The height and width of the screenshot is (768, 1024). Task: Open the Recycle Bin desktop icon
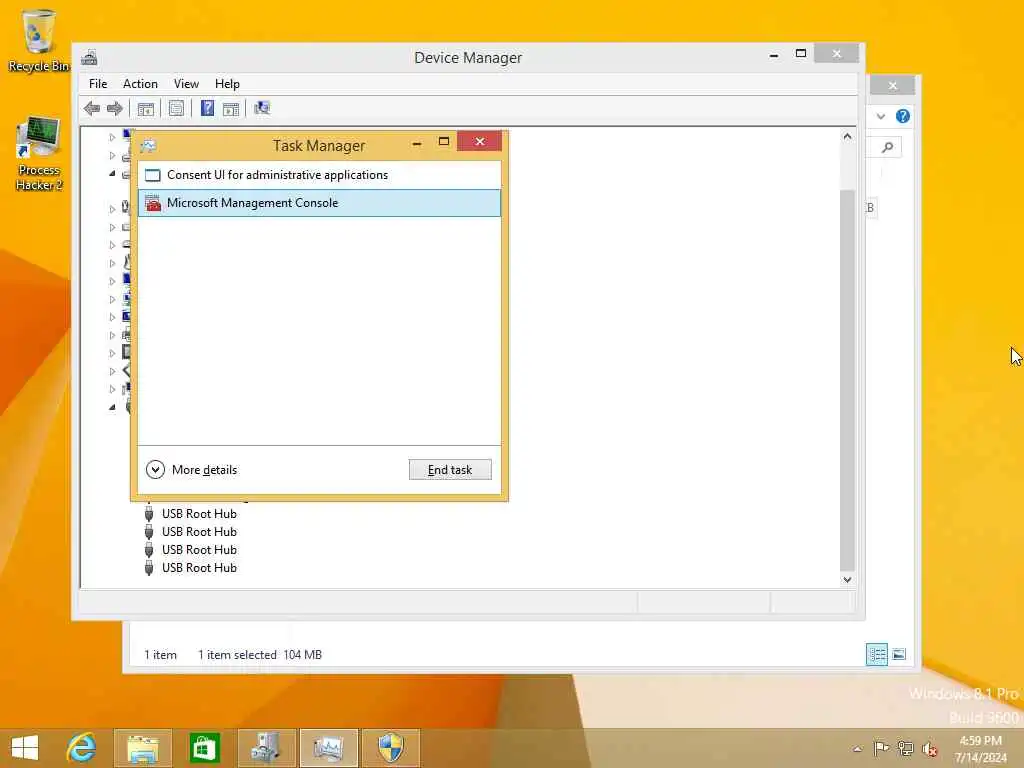click(38, 41)
